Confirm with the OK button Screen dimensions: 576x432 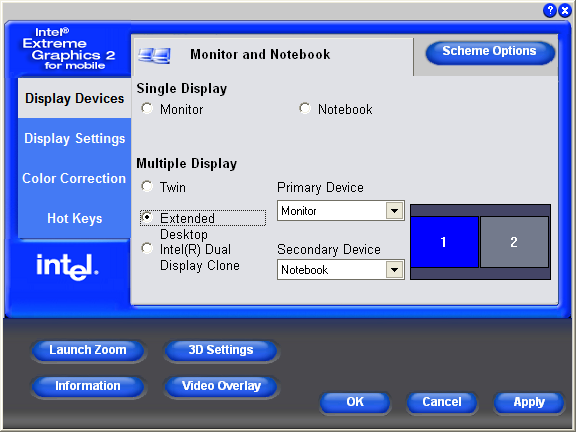[x=355, y=402]
